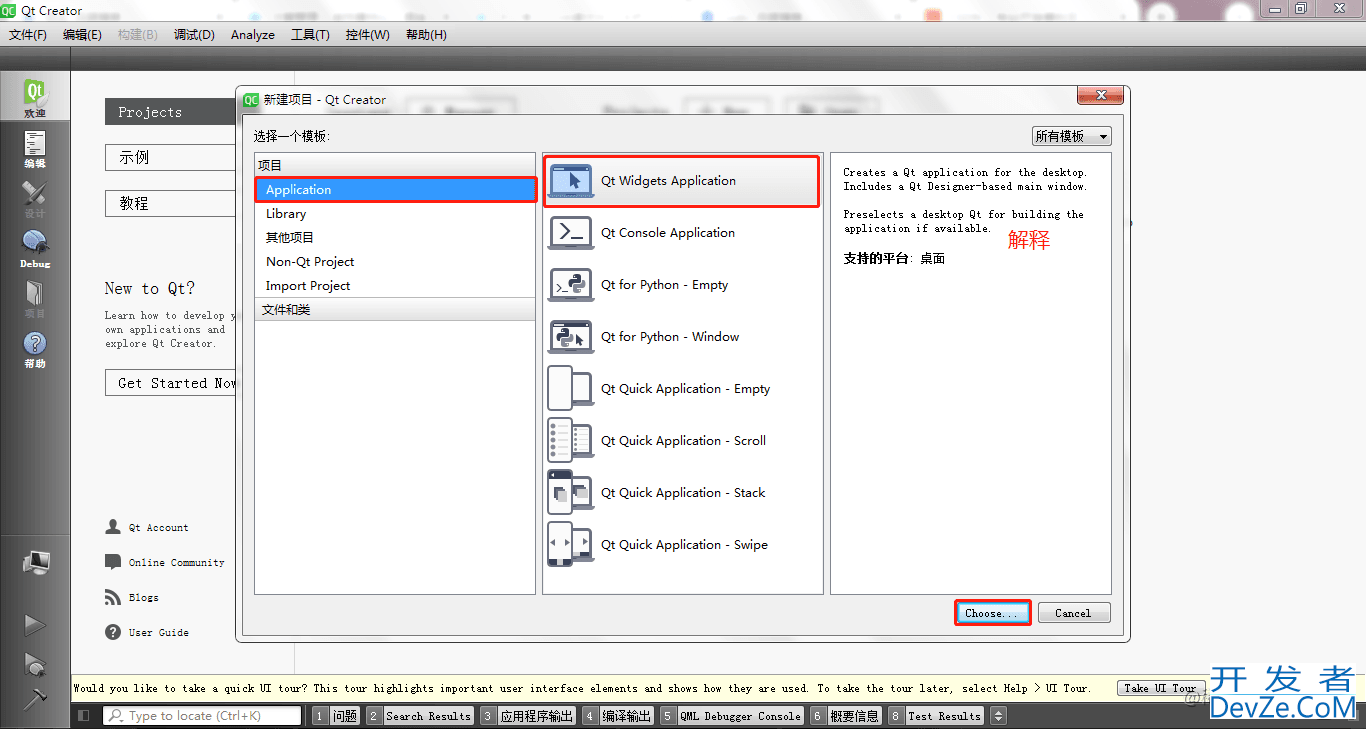1366x729 pixels.
Task: Switch to the Debug mode
Action: [35, 248]
